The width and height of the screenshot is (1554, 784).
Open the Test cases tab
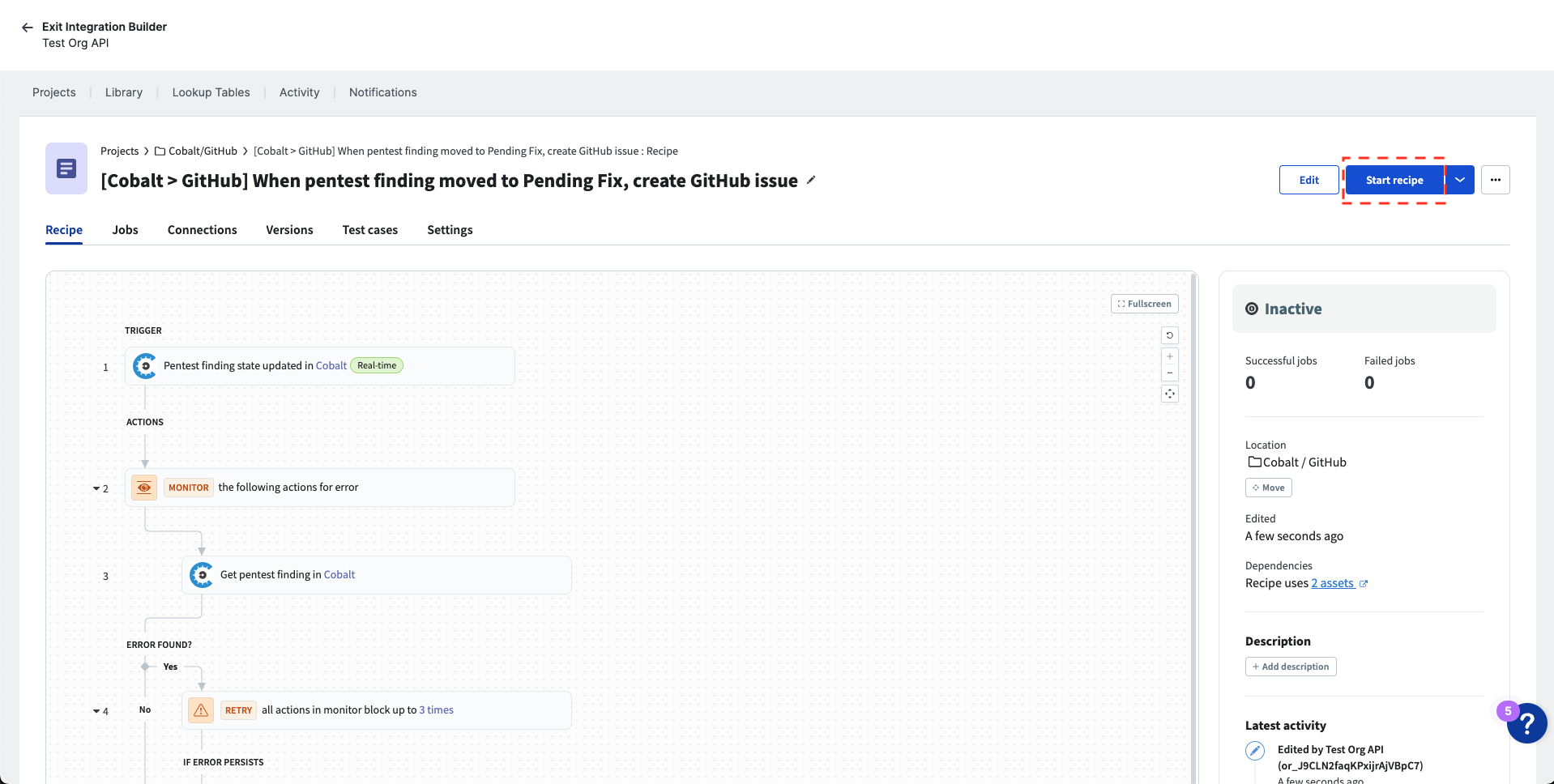[x=370, y=230]
